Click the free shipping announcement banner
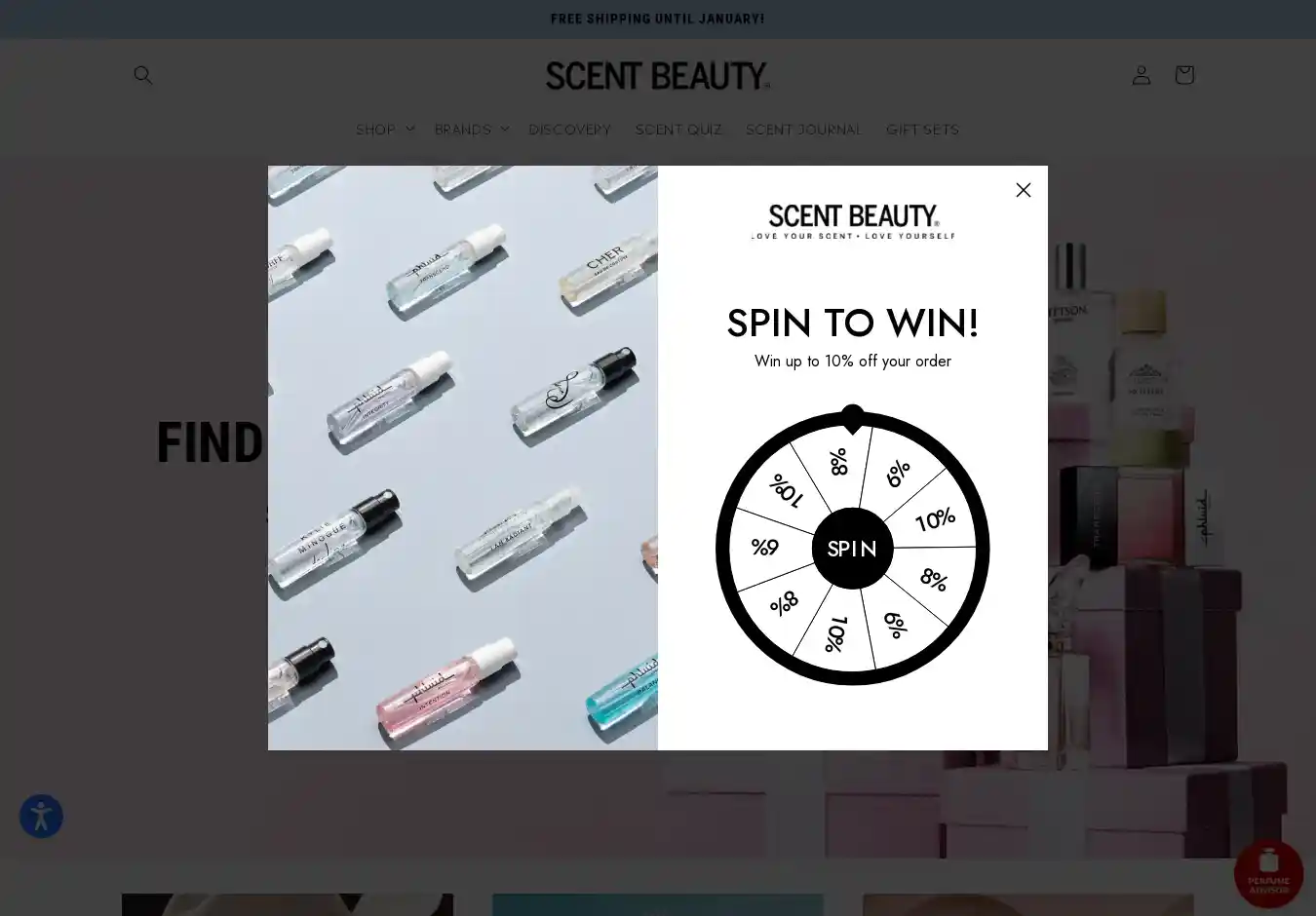Screen dimensions: 1316x916 (x=658, y=19)
